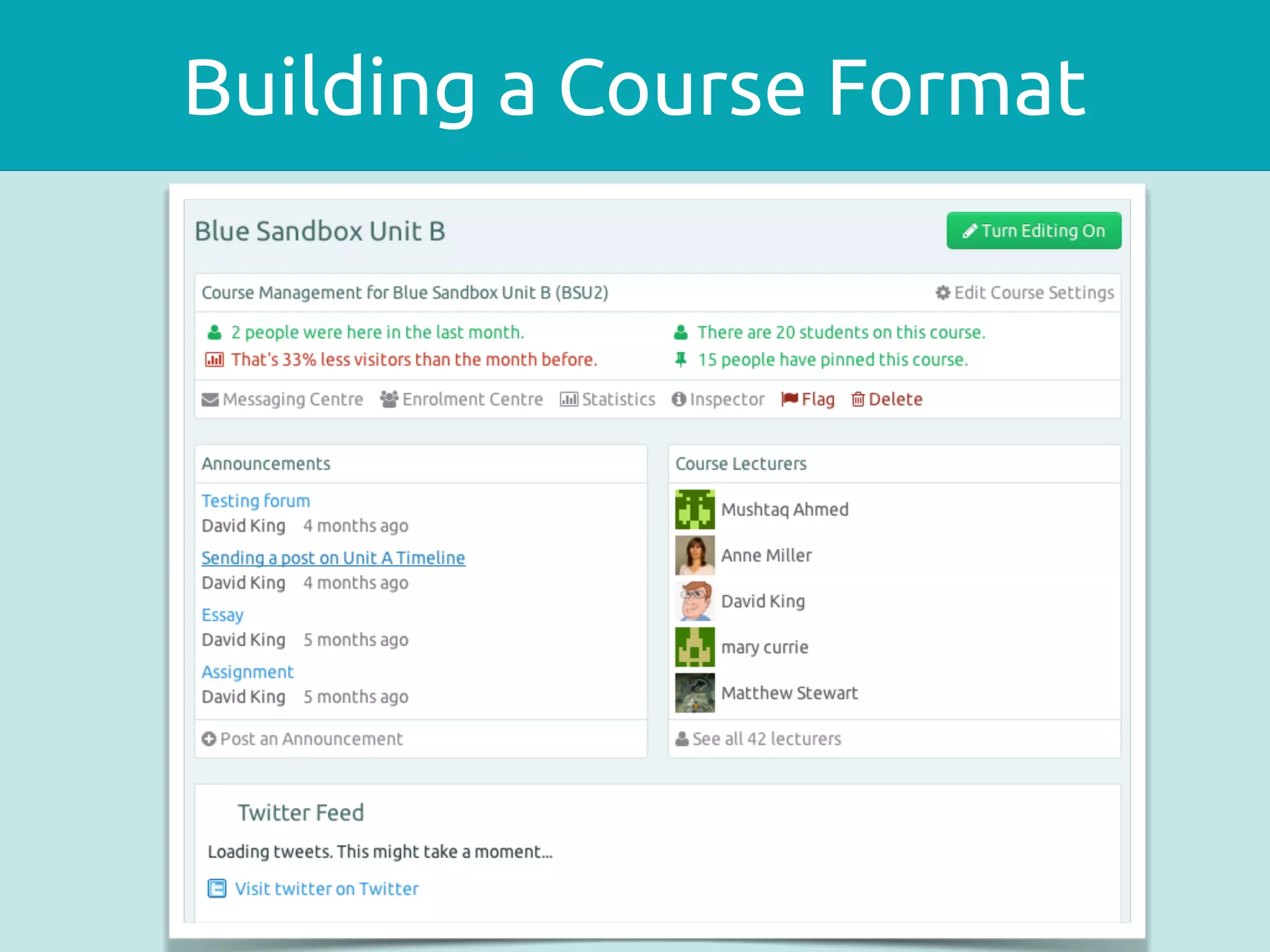Open the Testing forum announcement
The width and height of the screenshot is (1270, 952).
coord(255,501)
